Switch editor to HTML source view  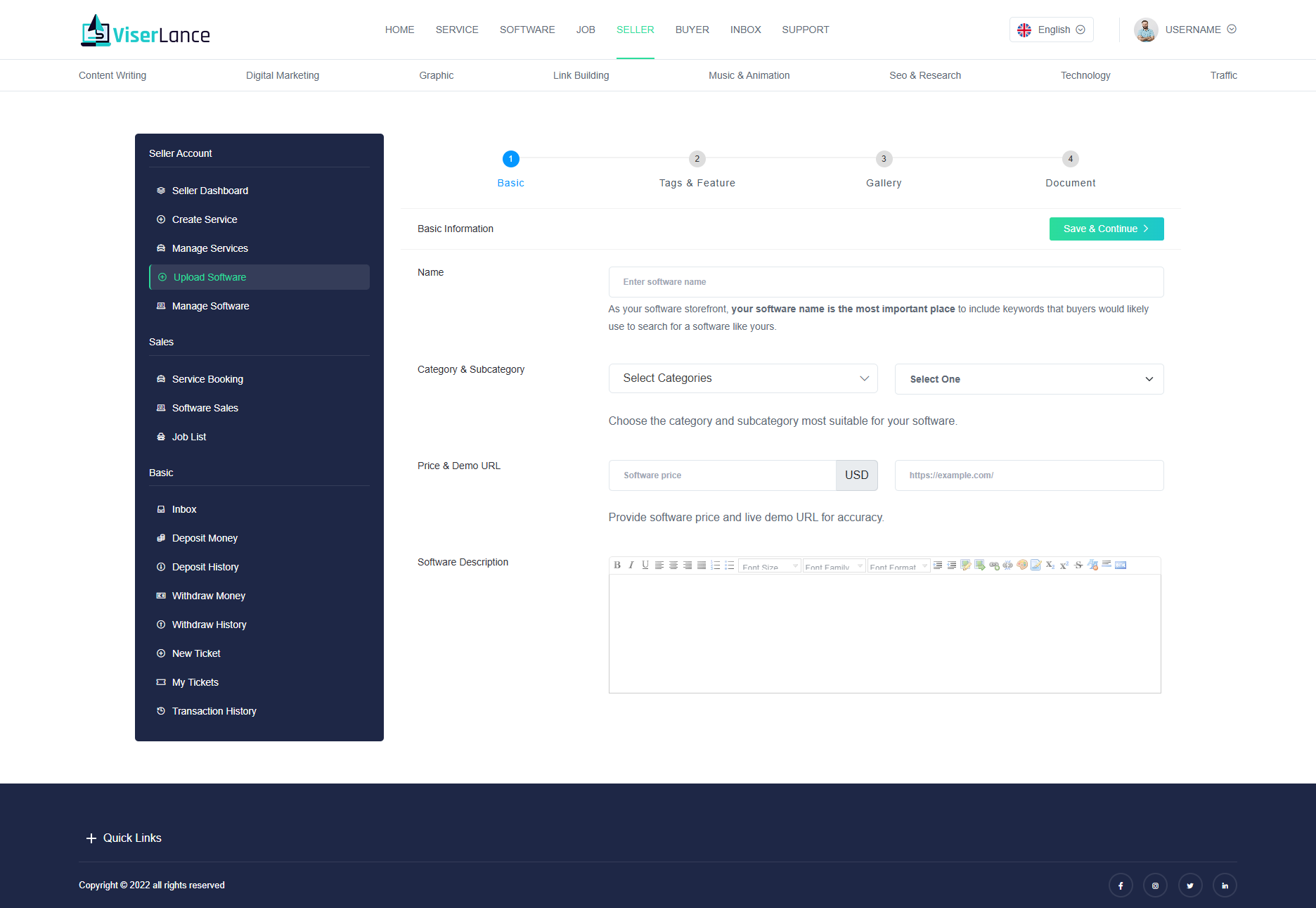tap(1121, 565)
